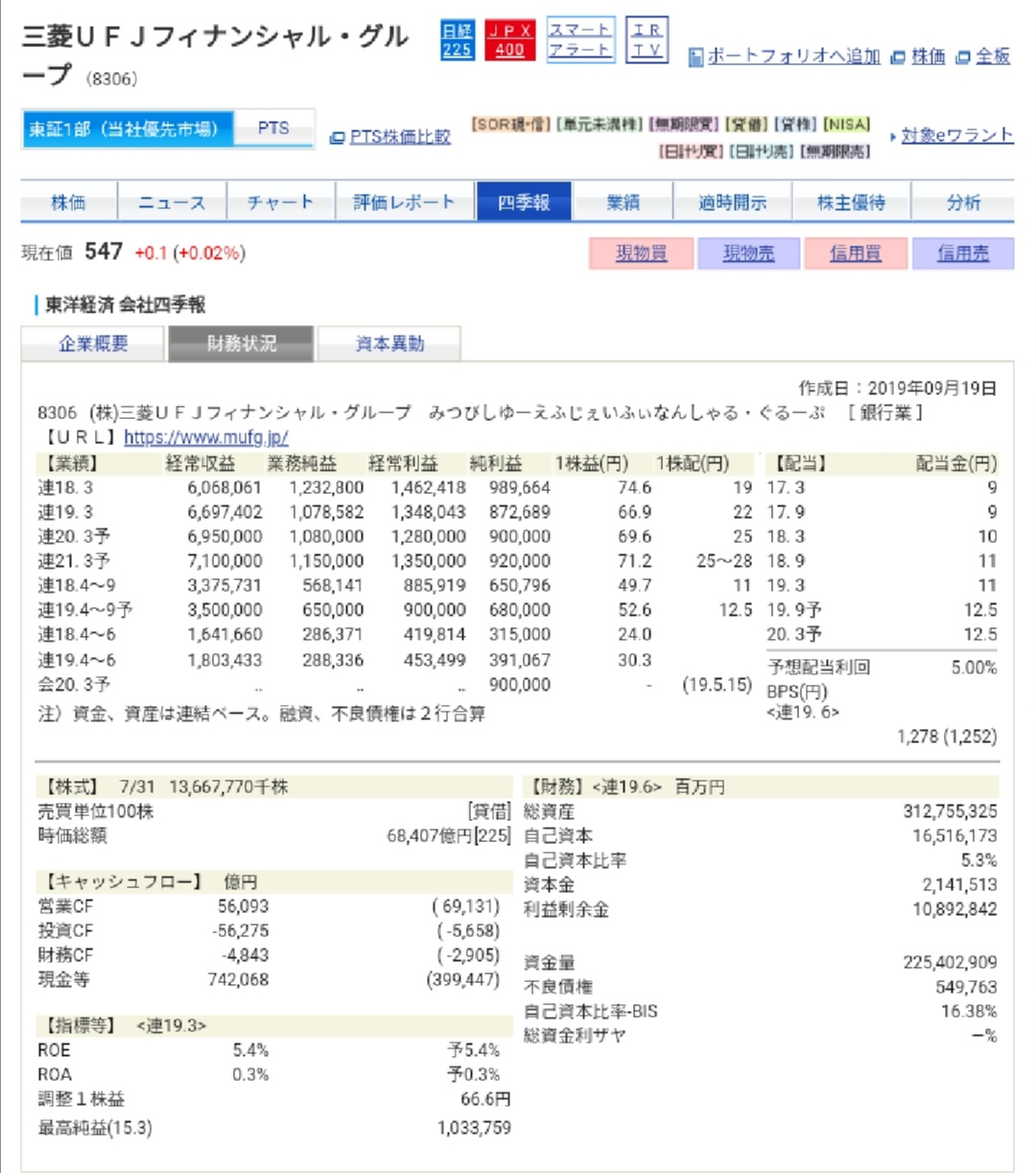Click the 東洋経済 会社四季報 heading
Viewport: 1036px width, 1173px height.
126,305
